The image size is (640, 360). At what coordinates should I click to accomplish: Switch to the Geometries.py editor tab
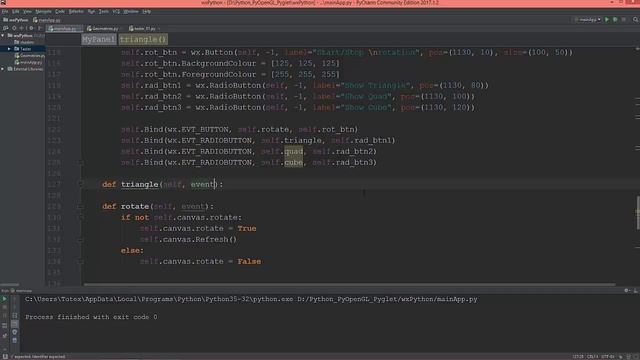point(104,29)
